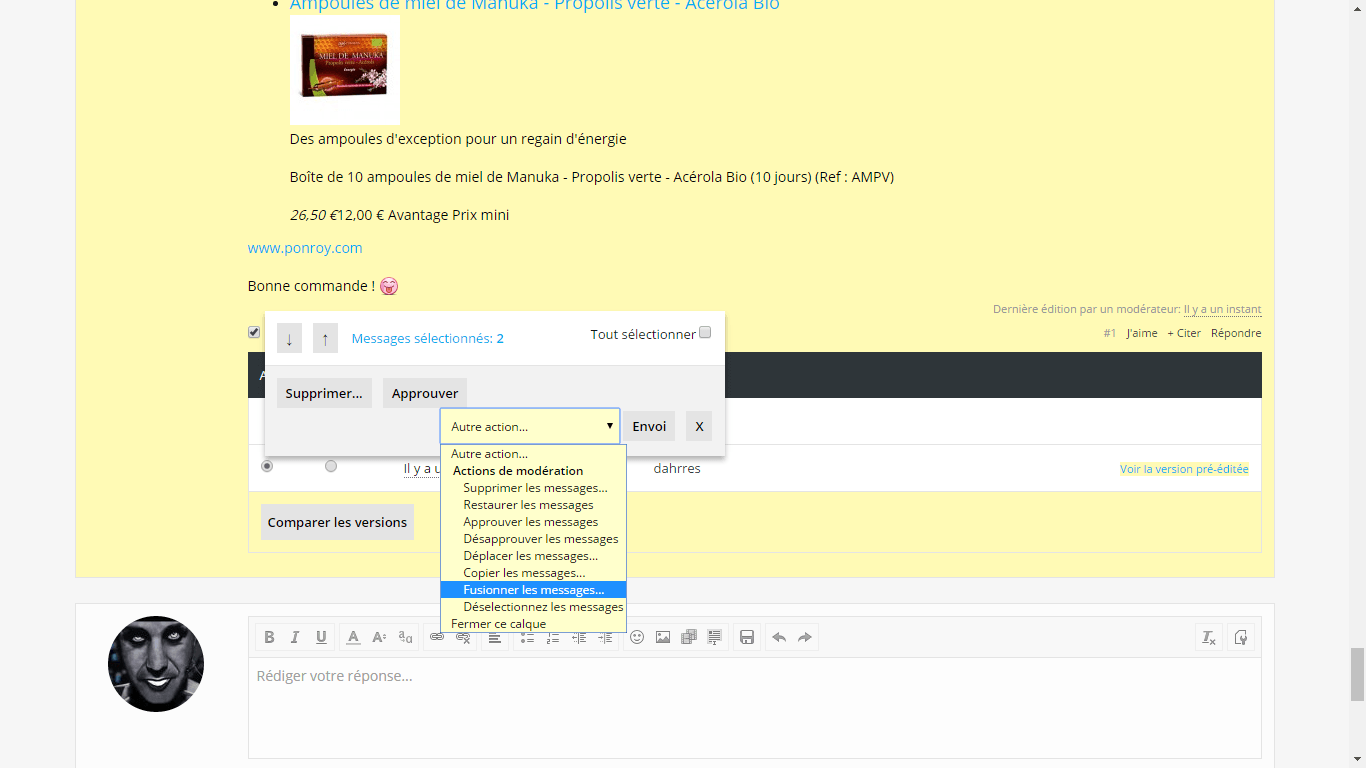Open the Autre action dropdown
Image resolution: width=1366 pixels, height=768 pixels.
tap(530, 426)
